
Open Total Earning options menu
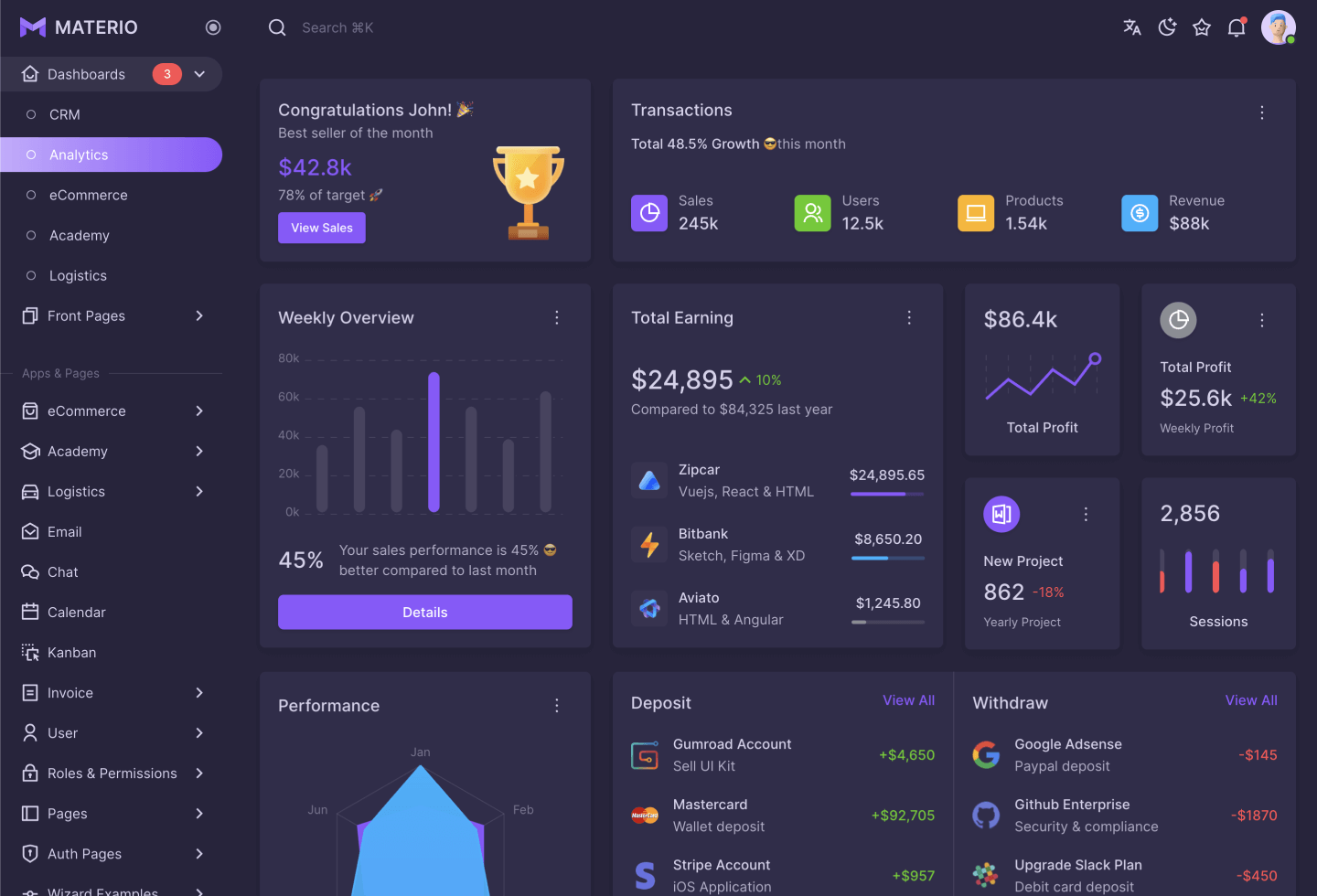coord(909,317)
